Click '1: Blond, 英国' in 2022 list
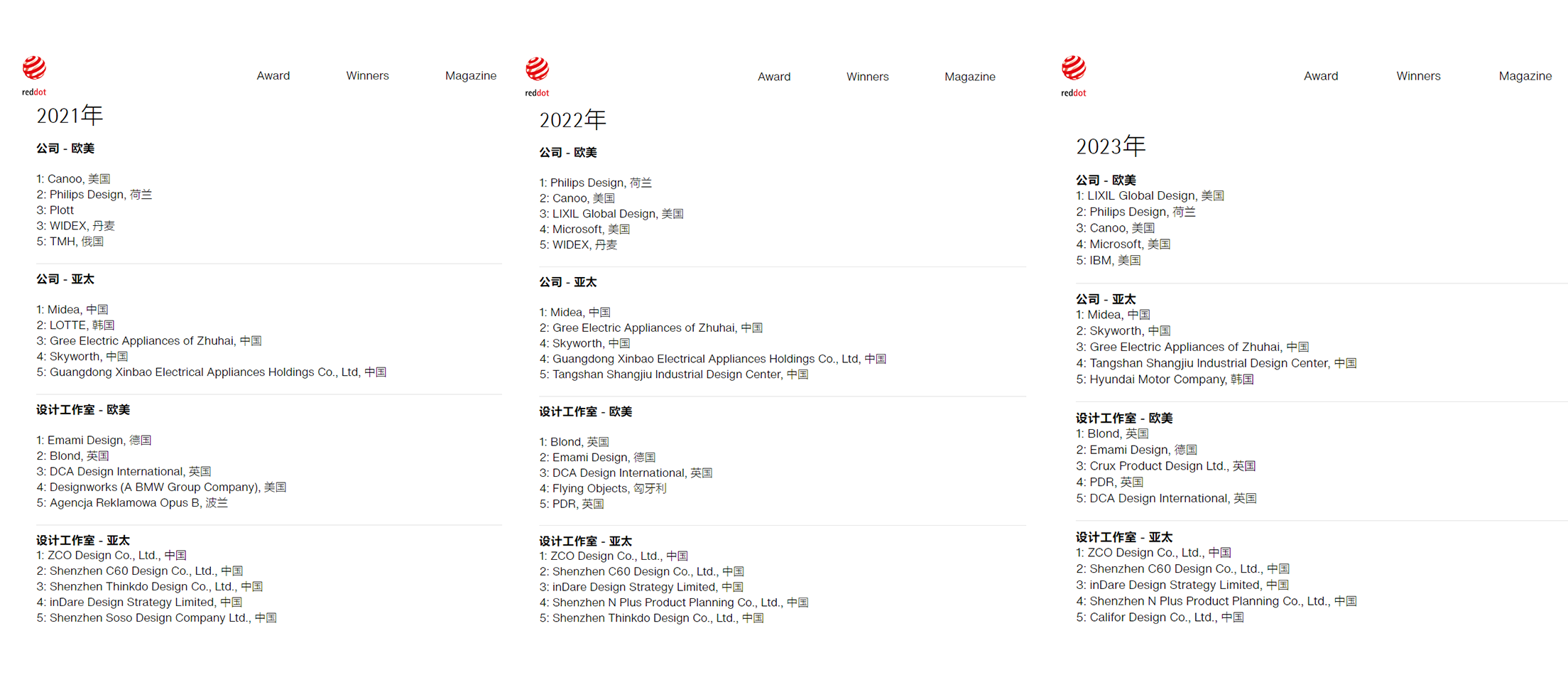Image resolution: width=1568 pixels, height=675 pixels. [x=574, y=441]
